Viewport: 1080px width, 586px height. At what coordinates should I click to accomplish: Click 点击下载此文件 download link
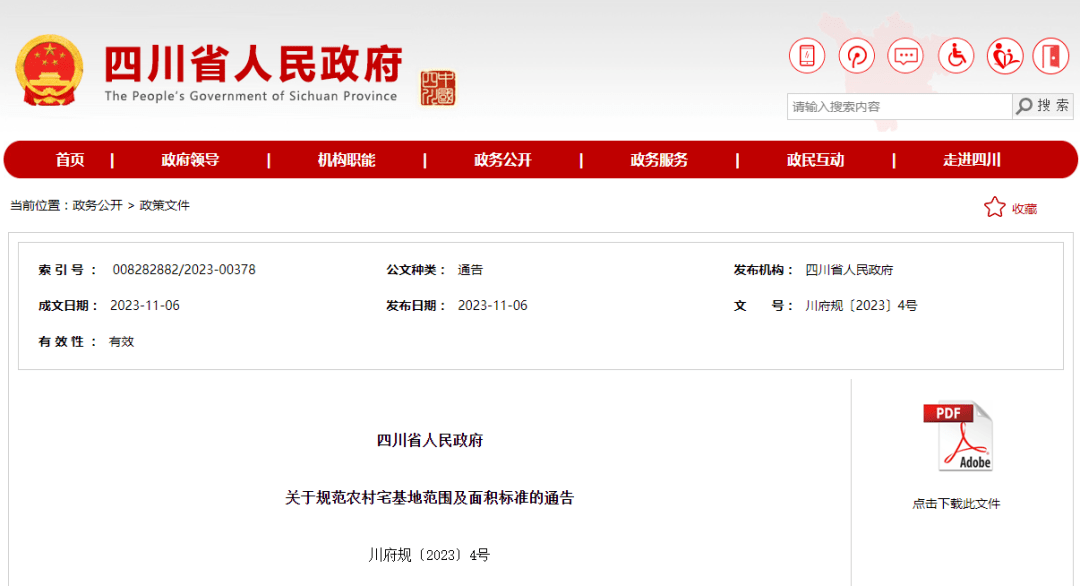click(956, 504)
